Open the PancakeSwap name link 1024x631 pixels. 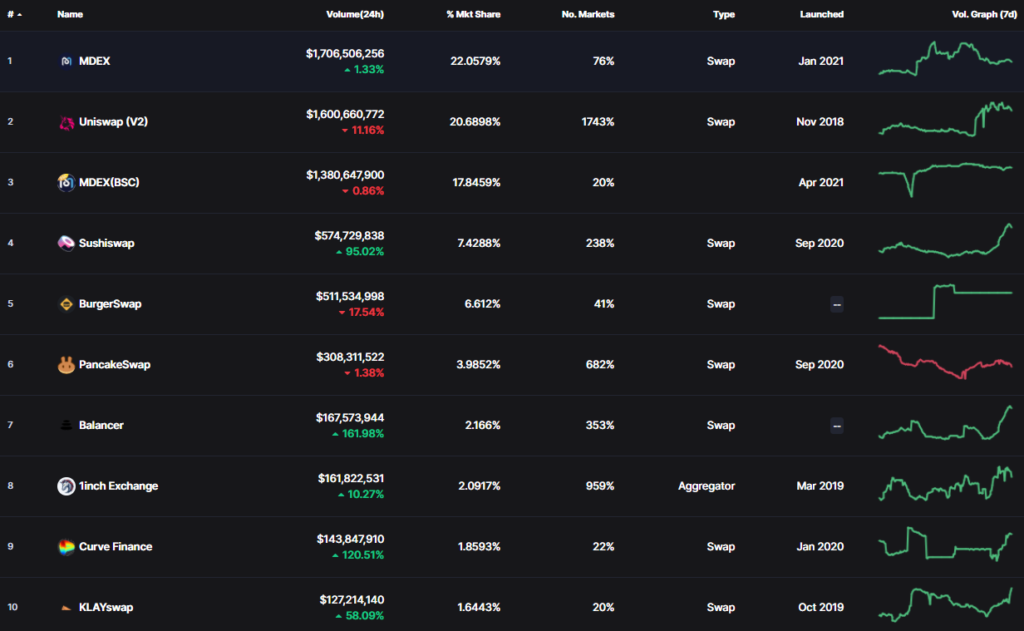point(114,364)
